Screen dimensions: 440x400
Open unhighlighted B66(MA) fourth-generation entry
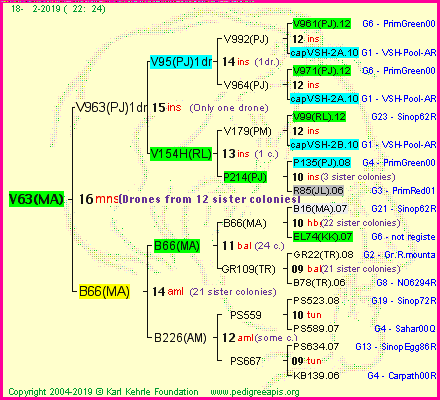coord(245,223)
